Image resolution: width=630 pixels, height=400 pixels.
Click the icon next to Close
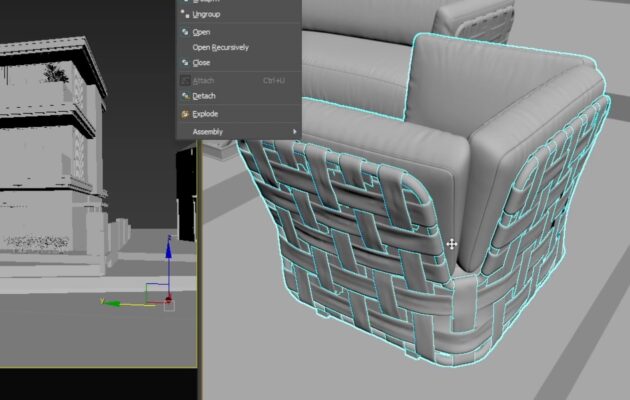click(184, 63)
